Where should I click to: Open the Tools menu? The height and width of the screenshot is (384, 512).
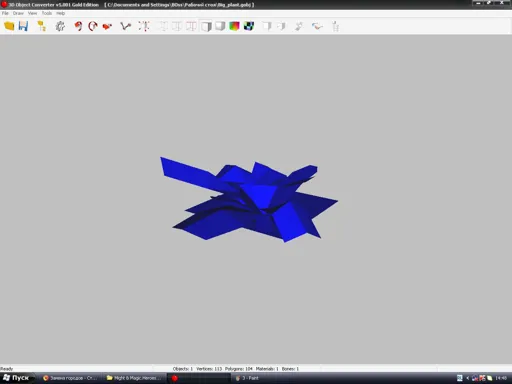pyautogui.click(x=47, y=13)
